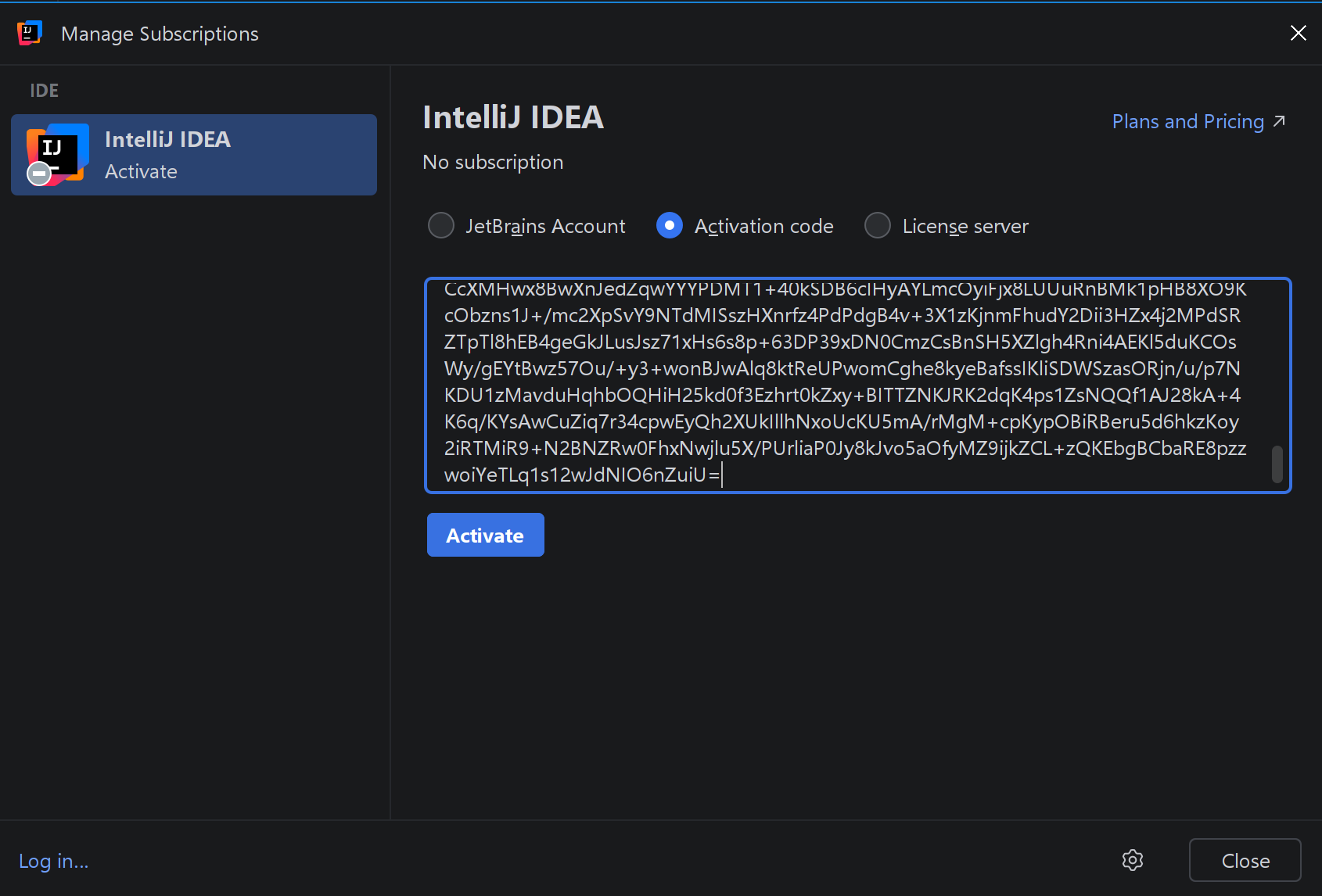
Task: Choose the Activation code radio option
Action: coord(670,226)
